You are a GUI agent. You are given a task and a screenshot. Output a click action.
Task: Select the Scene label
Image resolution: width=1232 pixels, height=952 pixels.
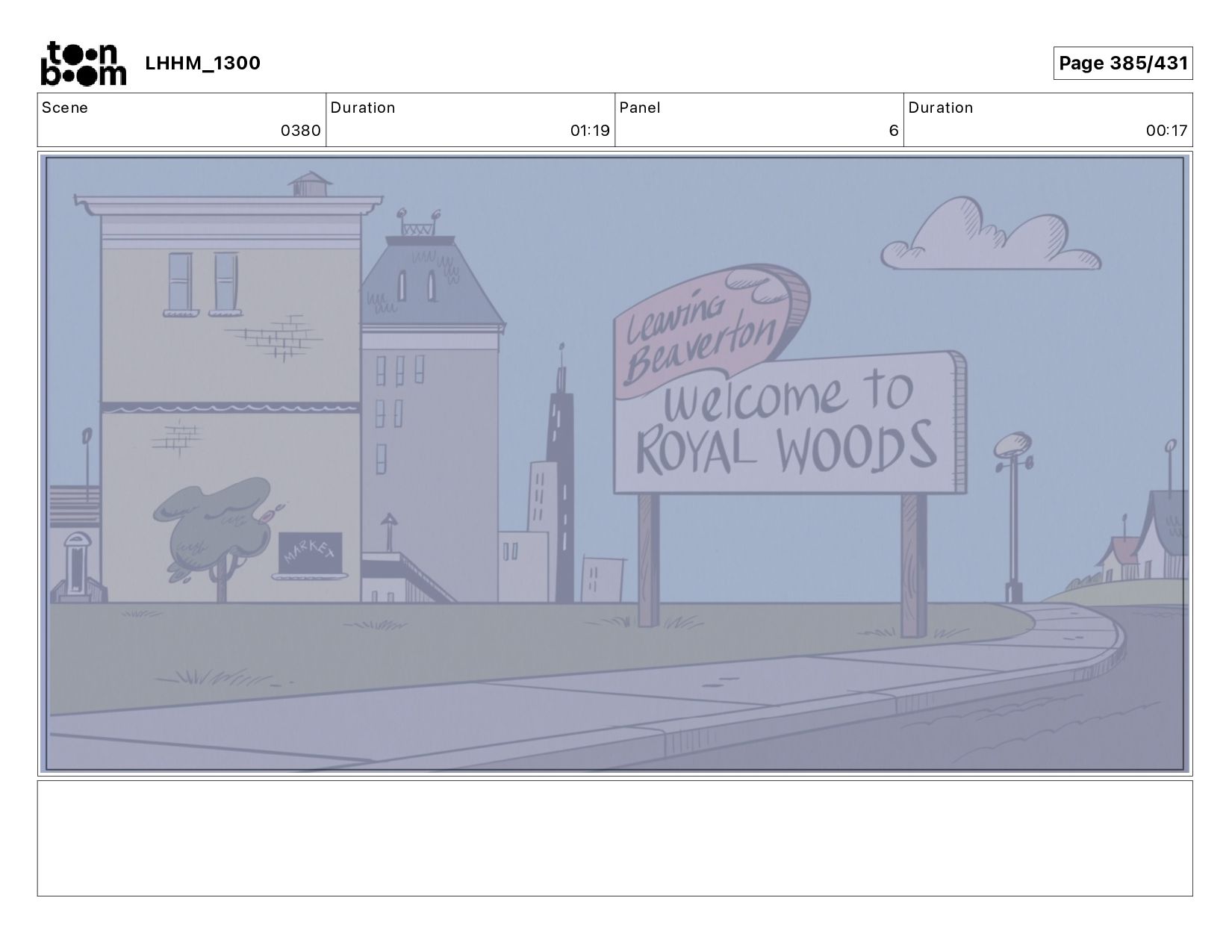[x=65, y=108]
